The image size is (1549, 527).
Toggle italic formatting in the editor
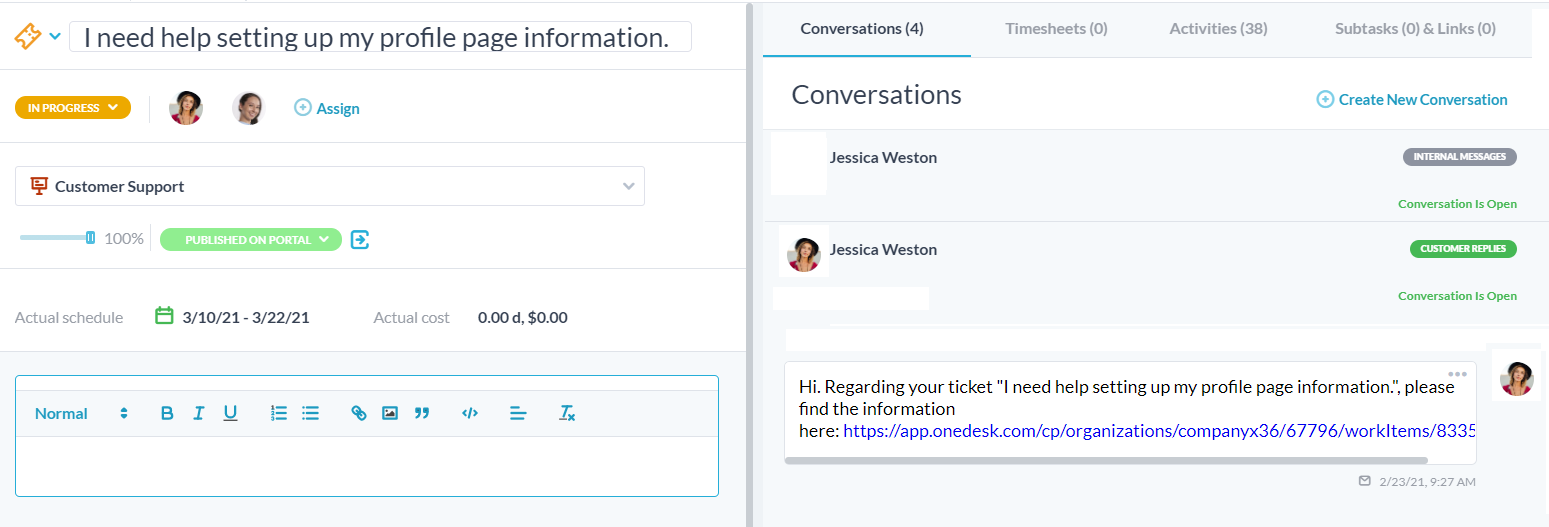[199, 413]
